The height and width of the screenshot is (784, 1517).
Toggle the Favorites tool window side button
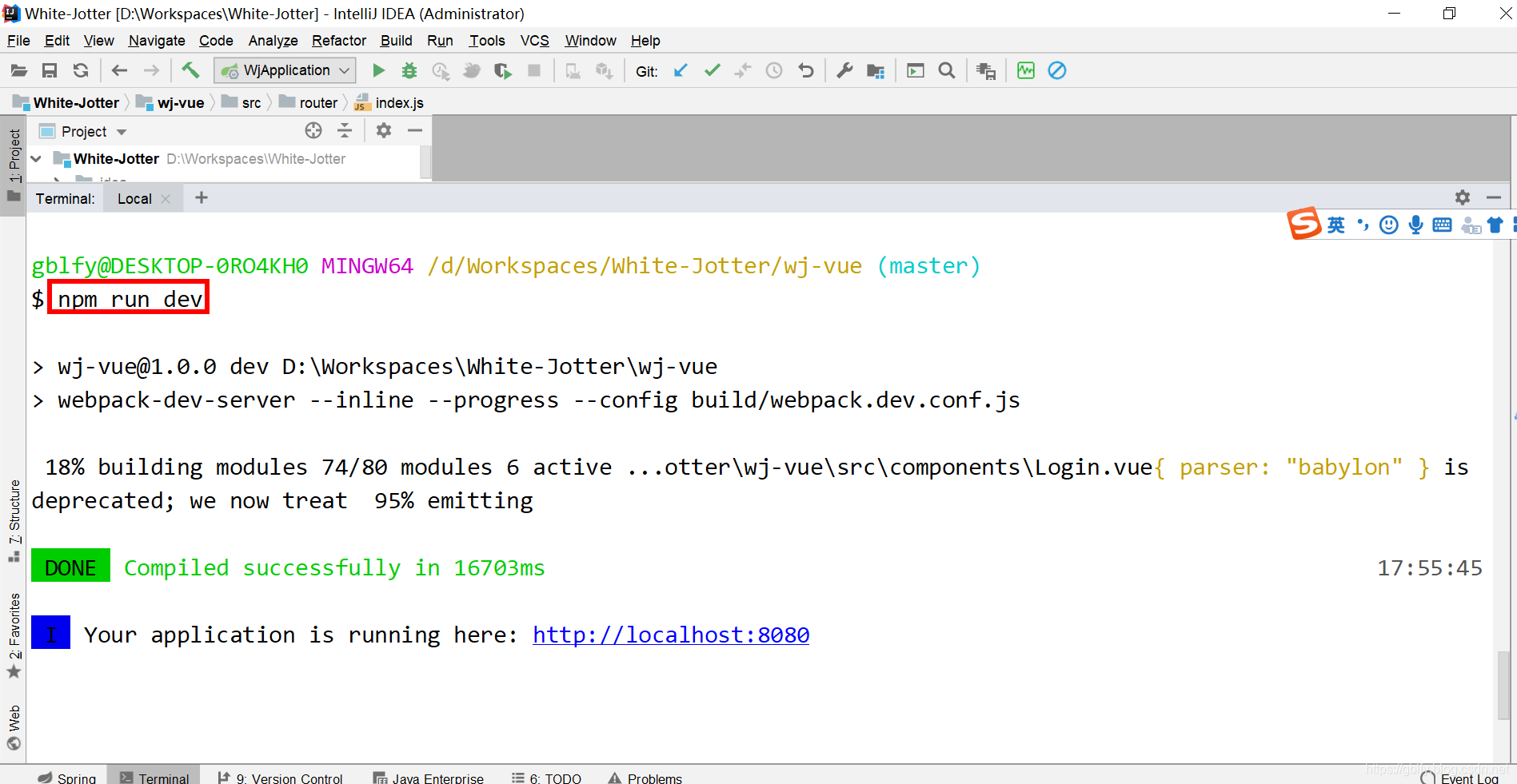pos(14,635)
